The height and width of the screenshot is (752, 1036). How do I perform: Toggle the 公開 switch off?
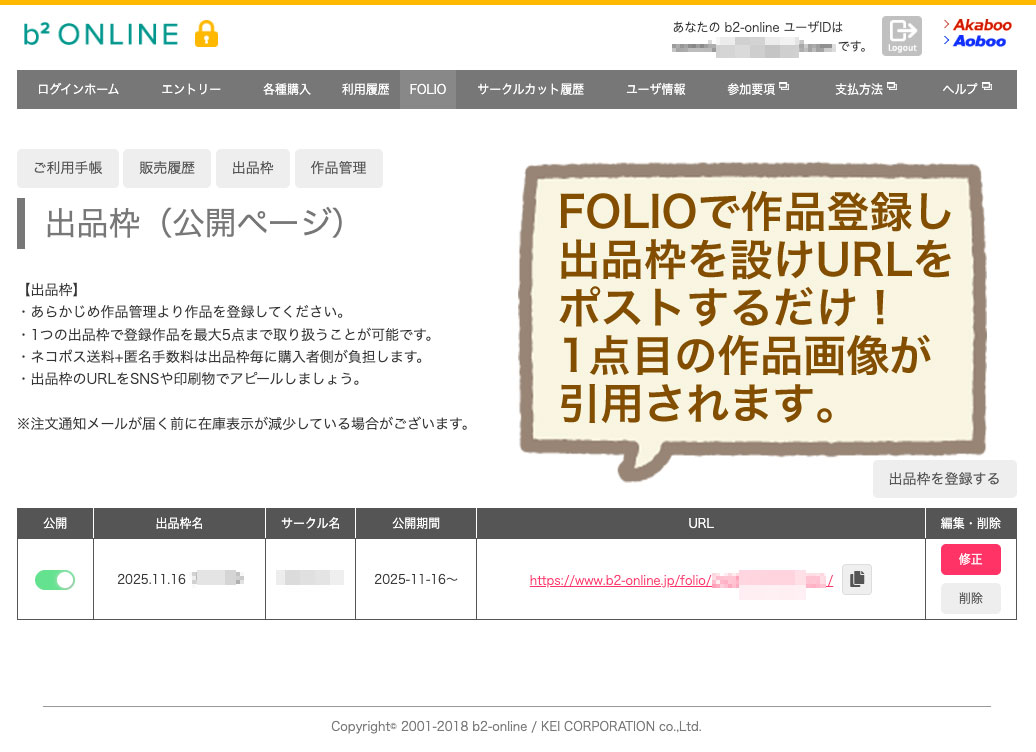point(55,580)
